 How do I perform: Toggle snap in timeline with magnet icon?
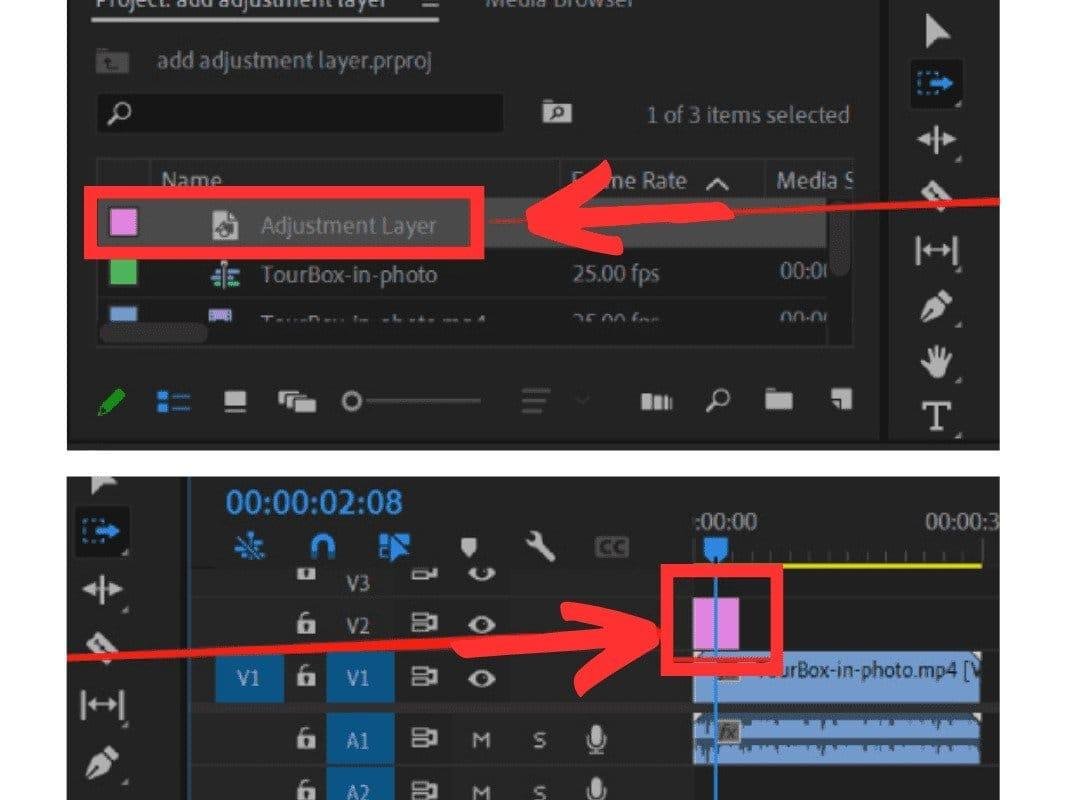[x=322, y=546]
